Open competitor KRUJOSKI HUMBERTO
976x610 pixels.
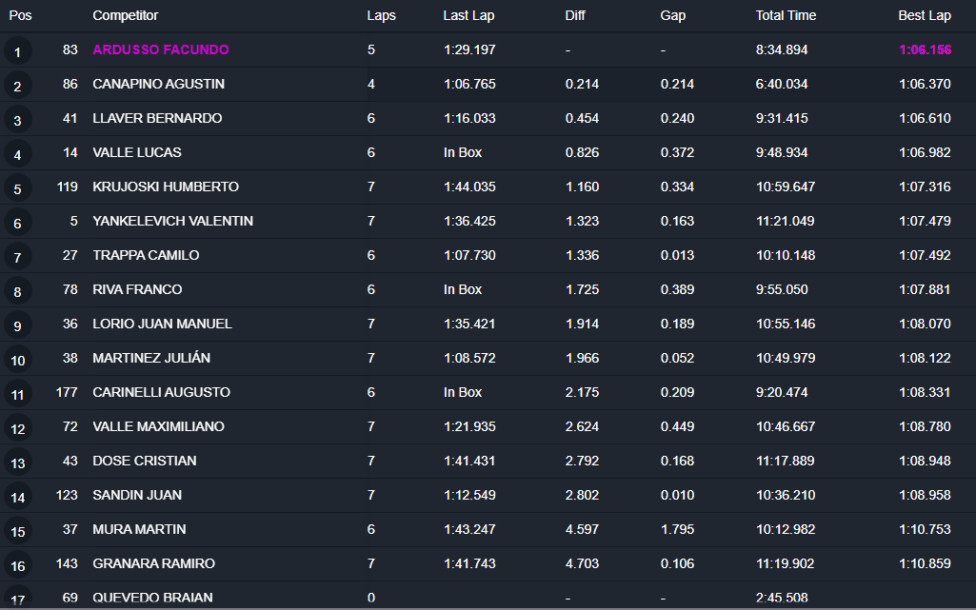(165, 187)
